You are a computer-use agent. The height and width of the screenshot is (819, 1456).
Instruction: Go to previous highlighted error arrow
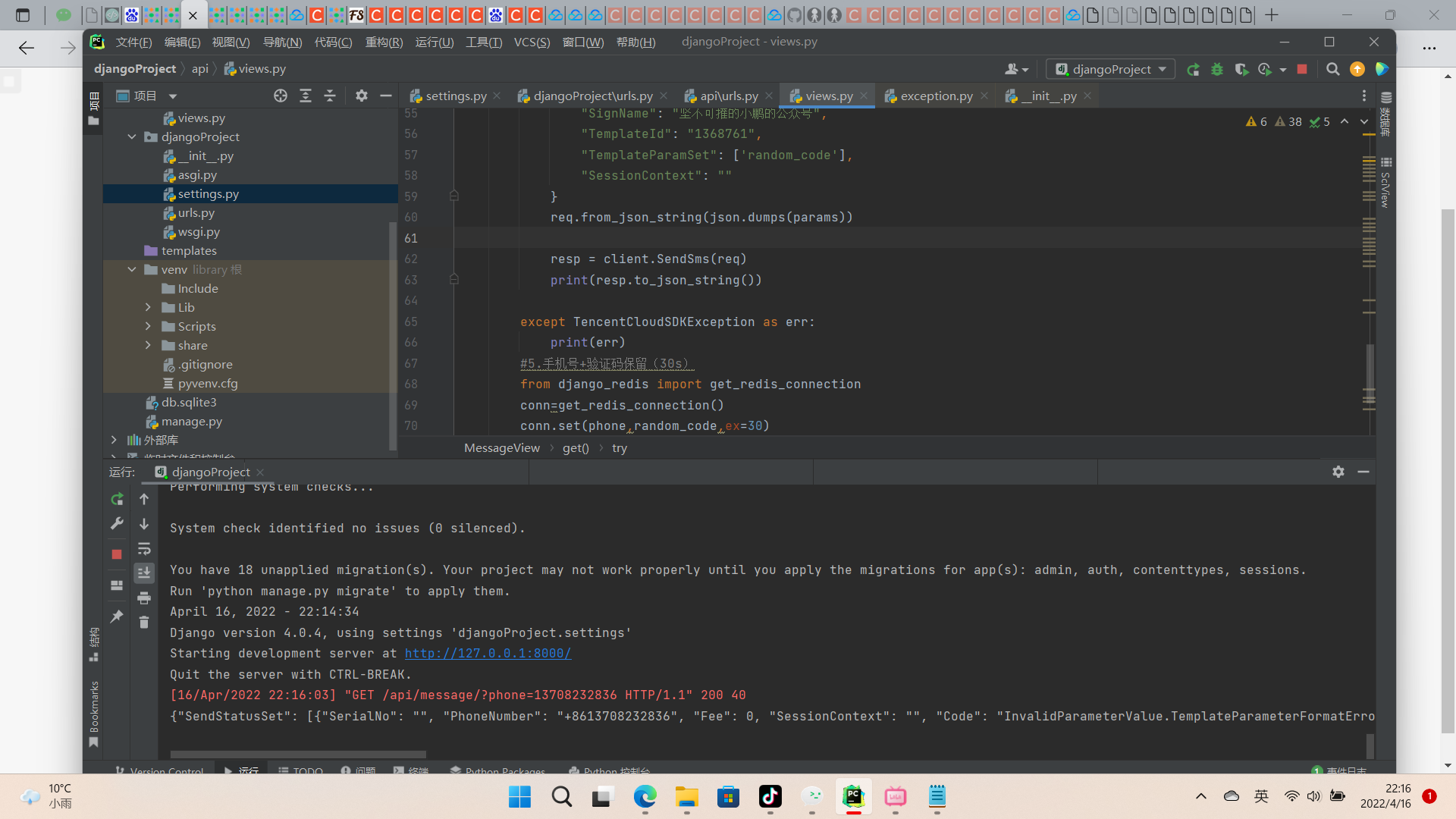(x=1345, y=121)
